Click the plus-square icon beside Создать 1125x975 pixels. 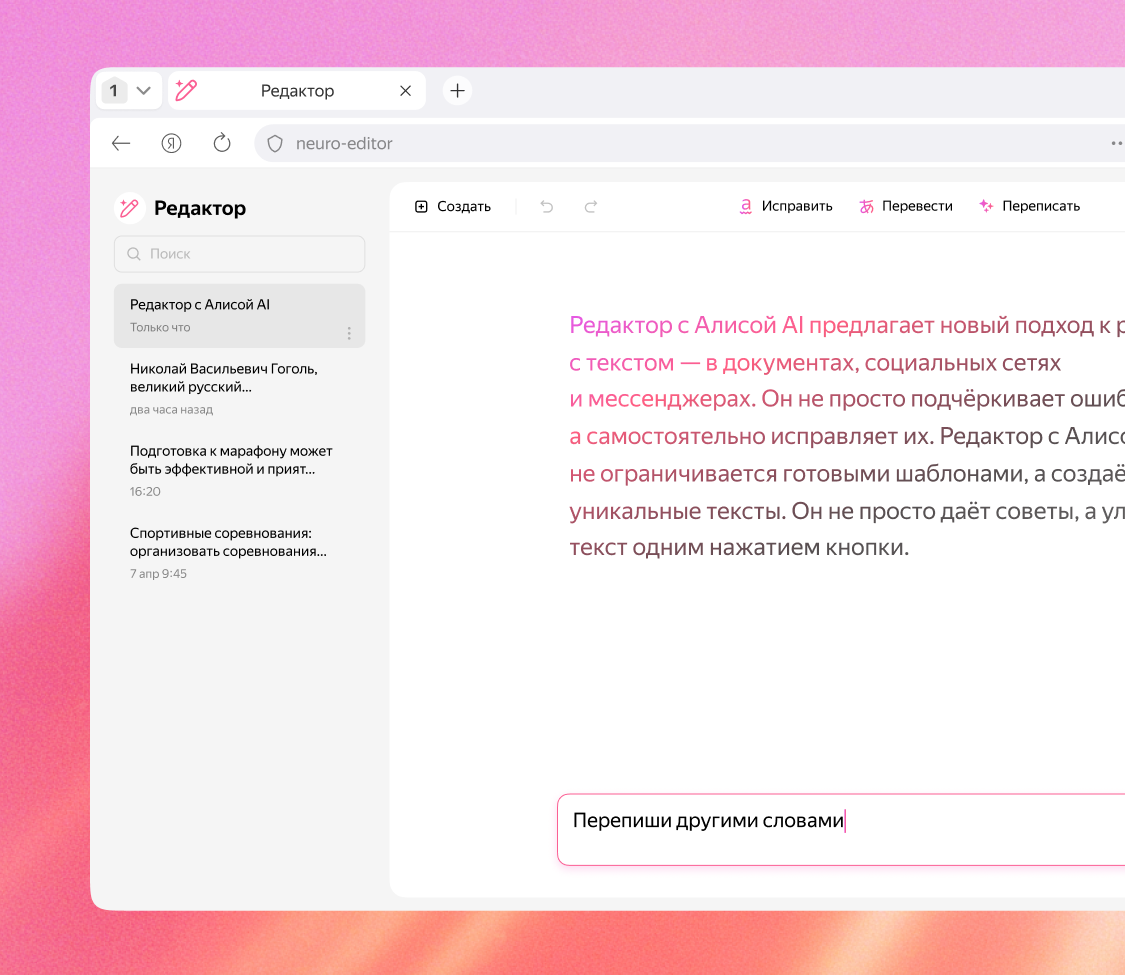point(421,207)
